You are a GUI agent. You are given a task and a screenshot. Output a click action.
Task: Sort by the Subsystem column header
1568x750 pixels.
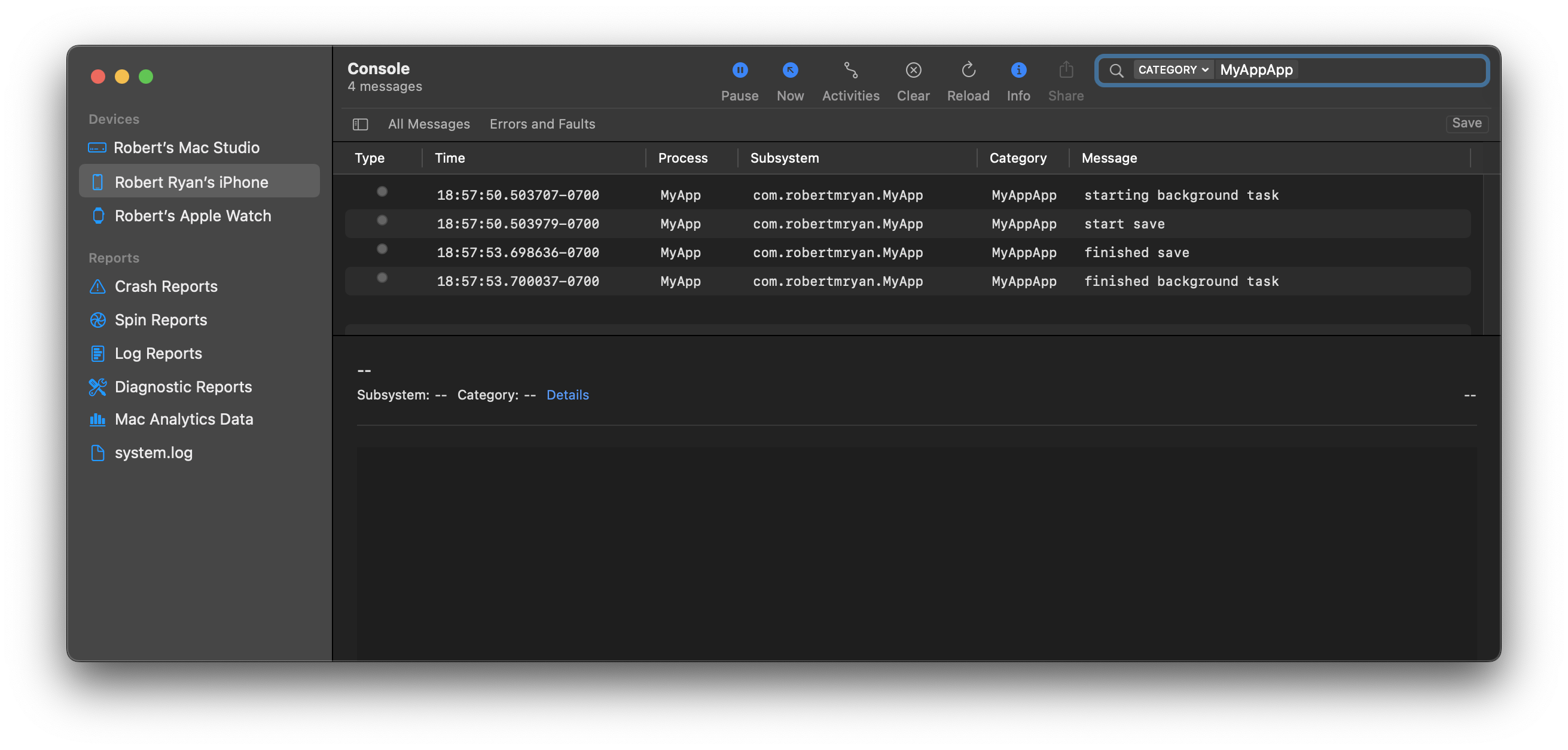(785, 158)
